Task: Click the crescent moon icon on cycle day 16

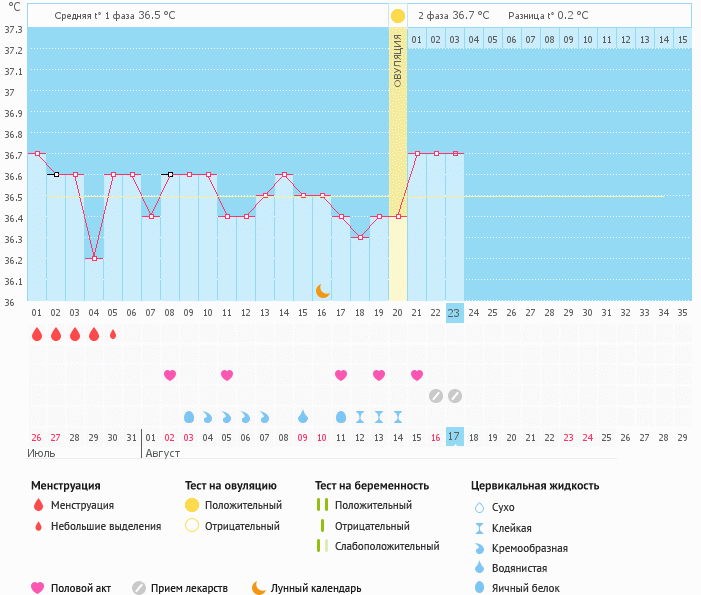Action: click(x=322, y=290)
